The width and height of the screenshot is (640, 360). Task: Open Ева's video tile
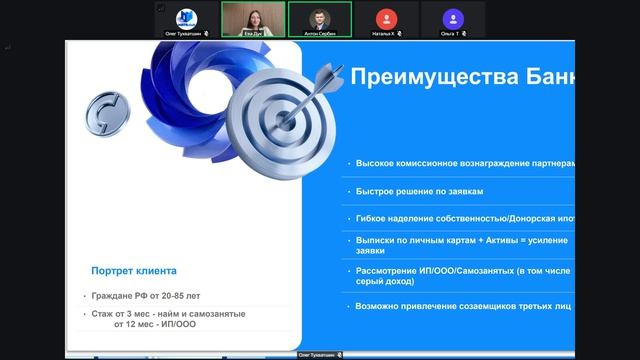point(253,19)
